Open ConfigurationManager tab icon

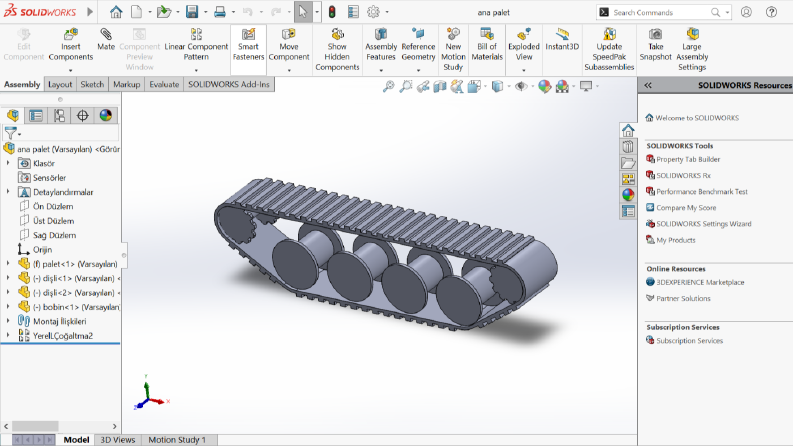point(59,116)
